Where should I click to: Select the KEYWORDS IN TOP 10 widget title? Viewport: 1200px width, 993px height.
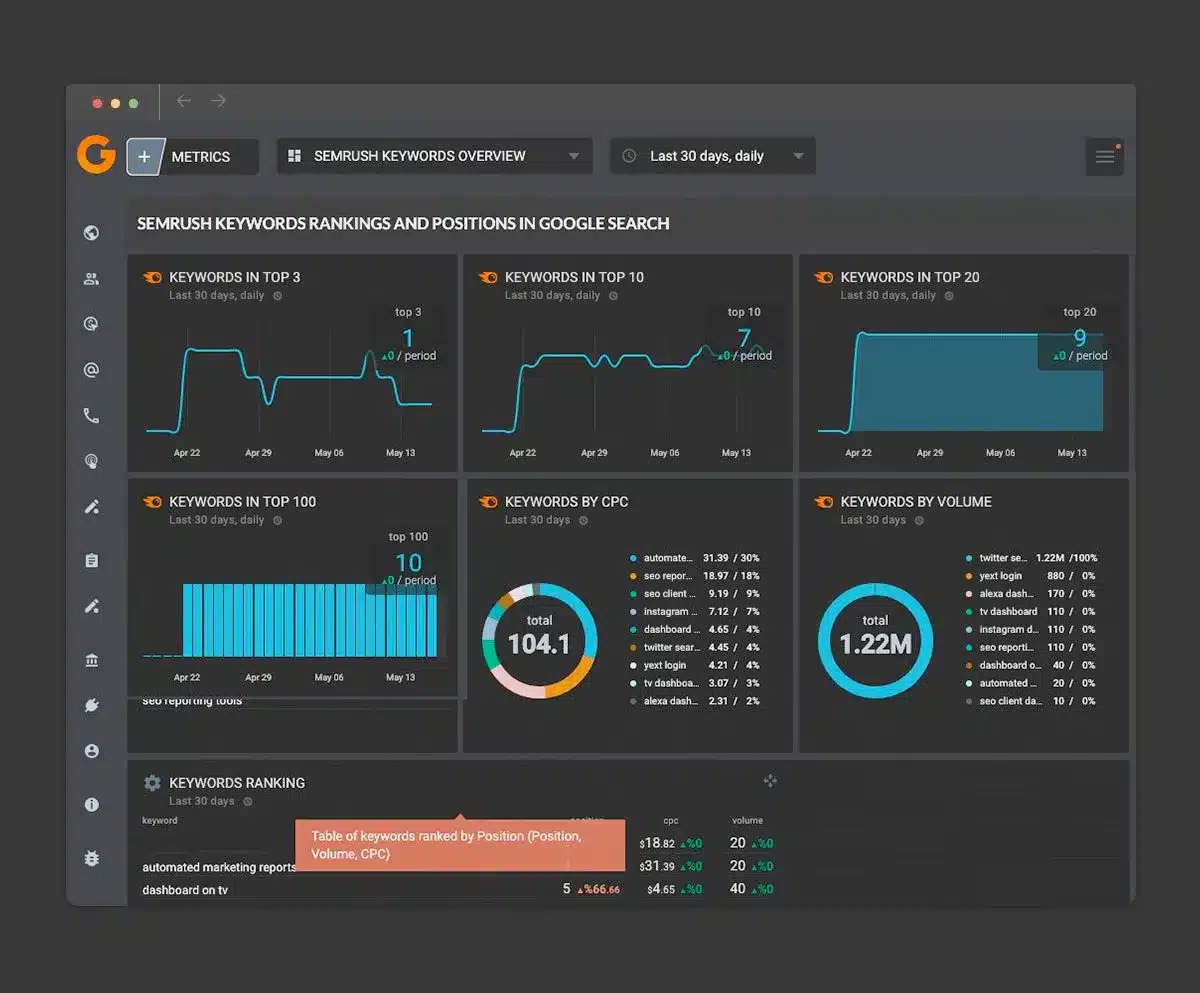click(574, 277)
